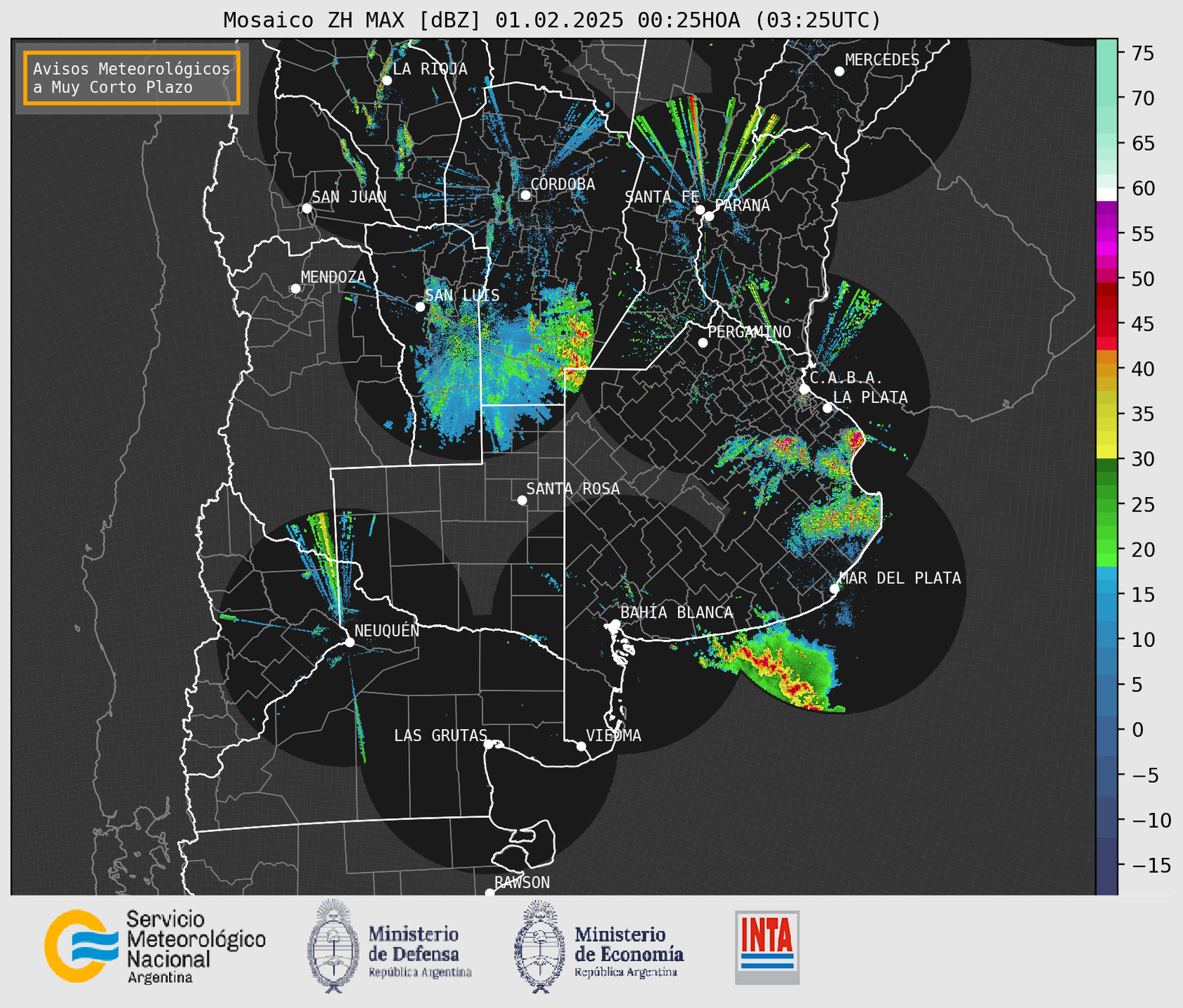Click the SANTA FE city label

(x=662, y=197)
